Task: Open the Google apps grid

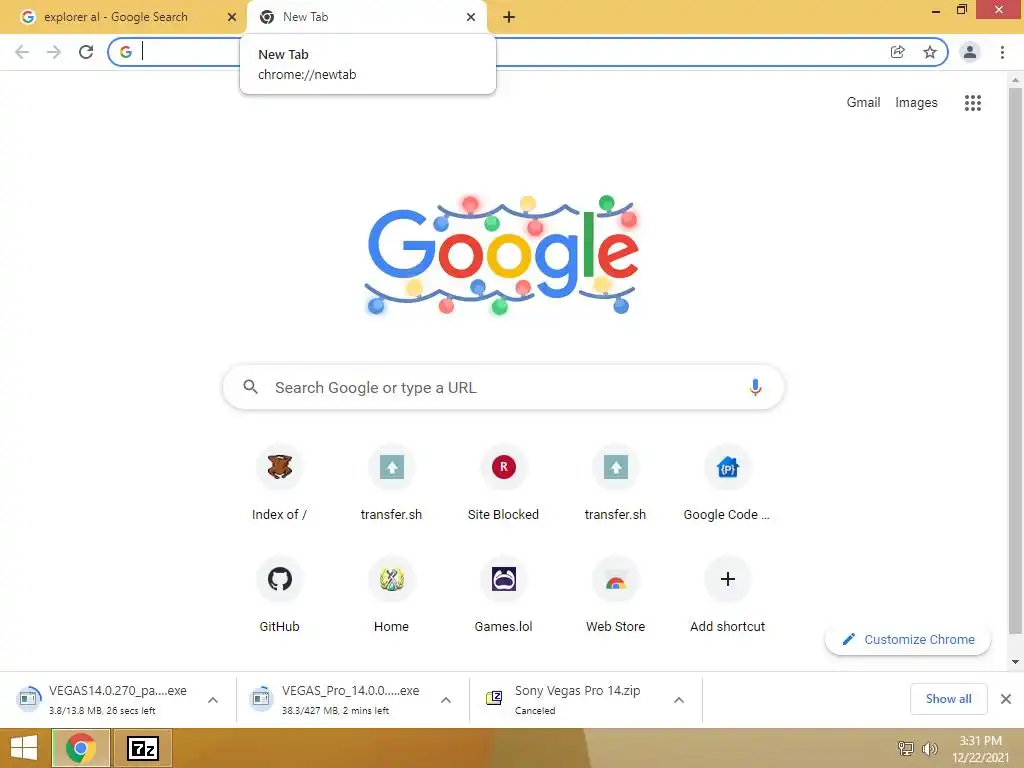Action: tap(973, 103)
